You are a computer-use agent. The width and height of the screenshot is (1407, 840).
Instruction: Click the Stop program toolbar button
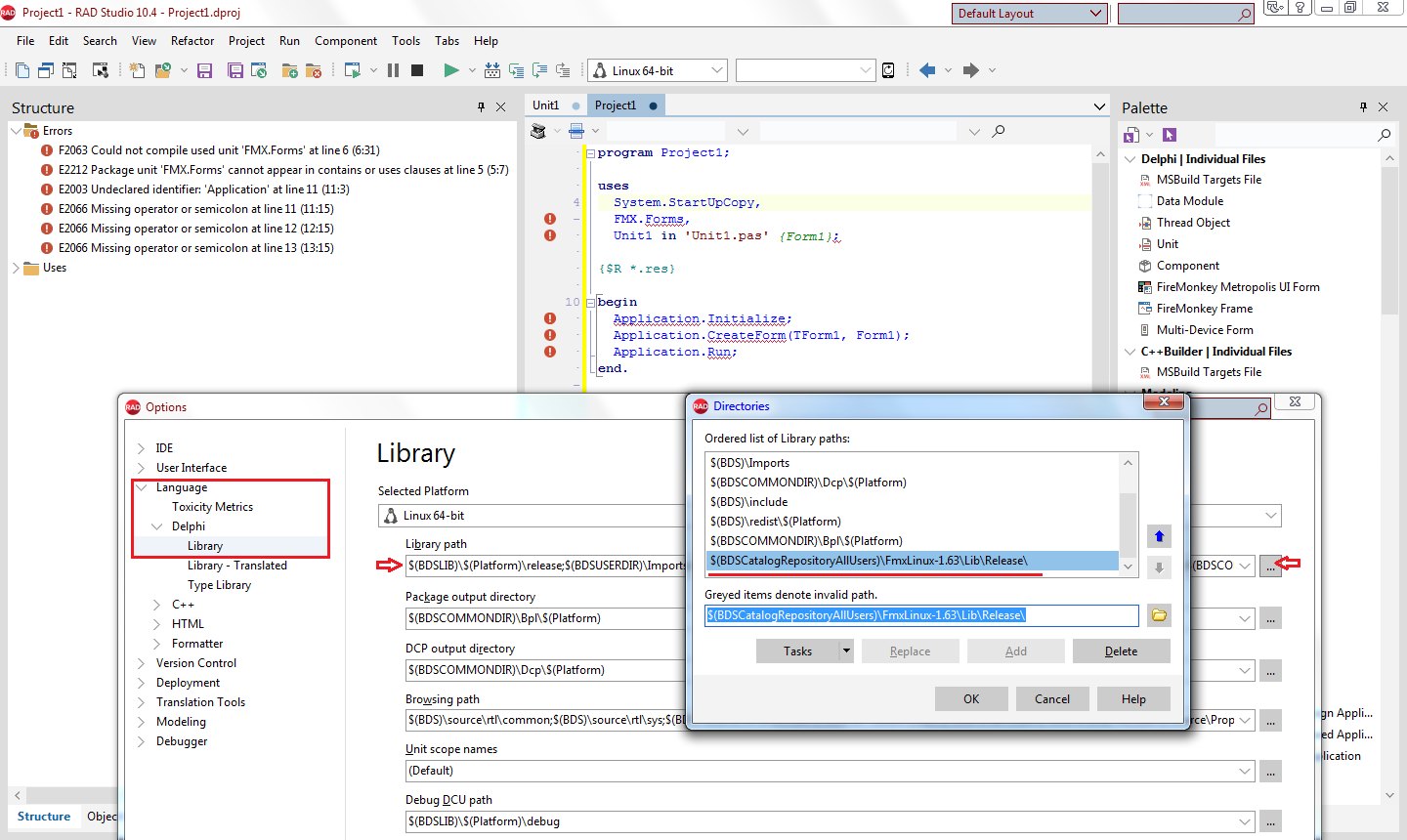[x=417, y=70]
